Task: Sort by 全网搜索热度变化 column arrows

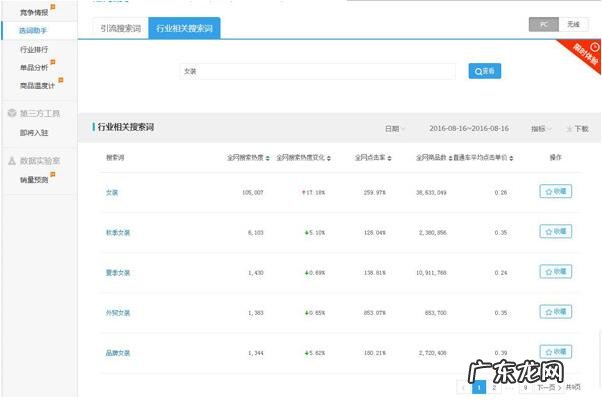Action: 329,158
